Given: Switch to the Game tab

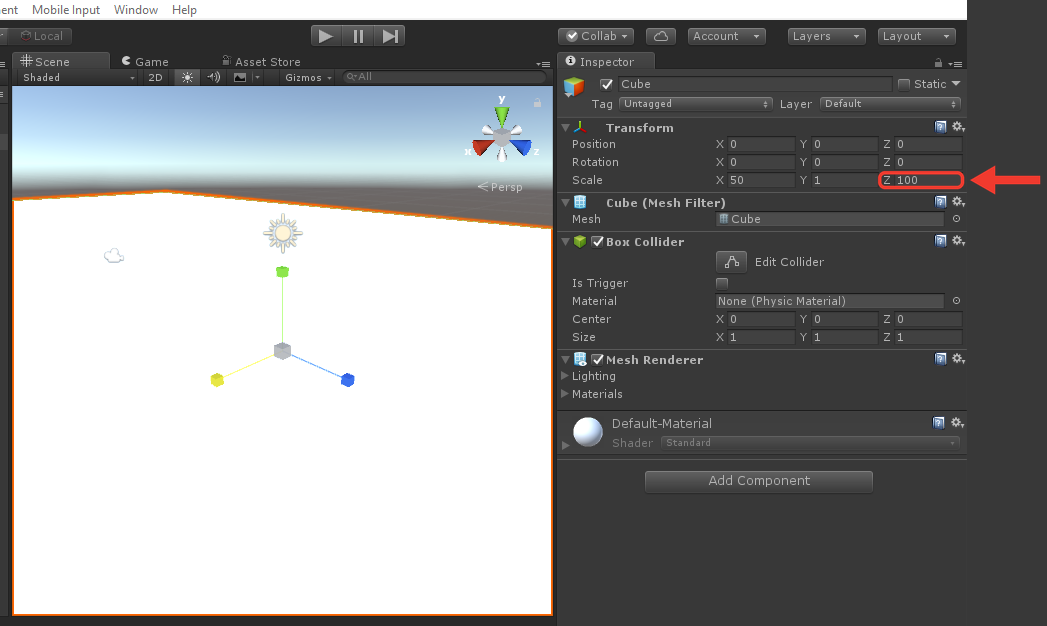Looking at the screenshot, I should (x=145, y=61).
